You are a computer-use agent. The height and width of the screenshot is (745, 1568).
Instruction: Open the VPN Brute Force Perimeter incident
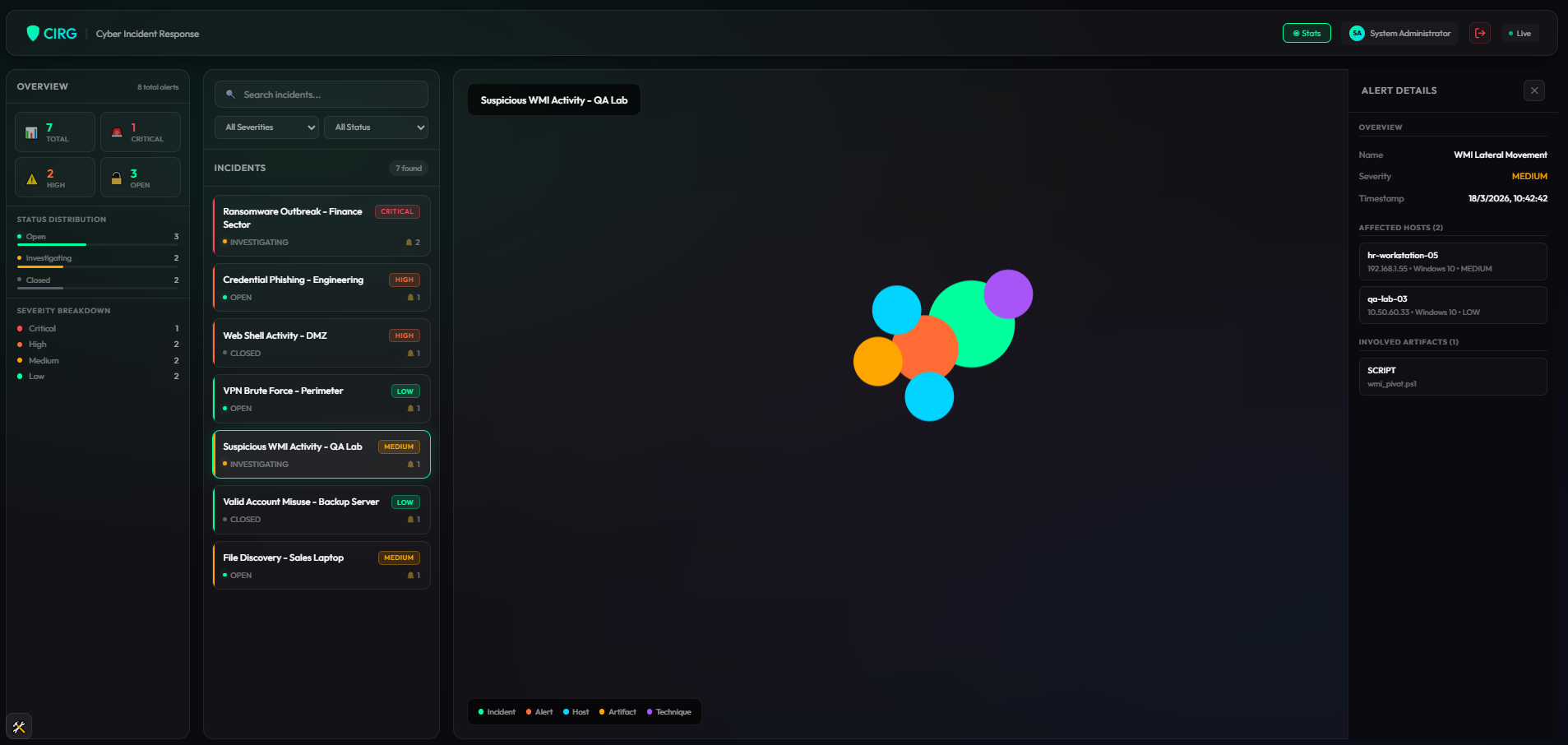[x=321, y=398]
